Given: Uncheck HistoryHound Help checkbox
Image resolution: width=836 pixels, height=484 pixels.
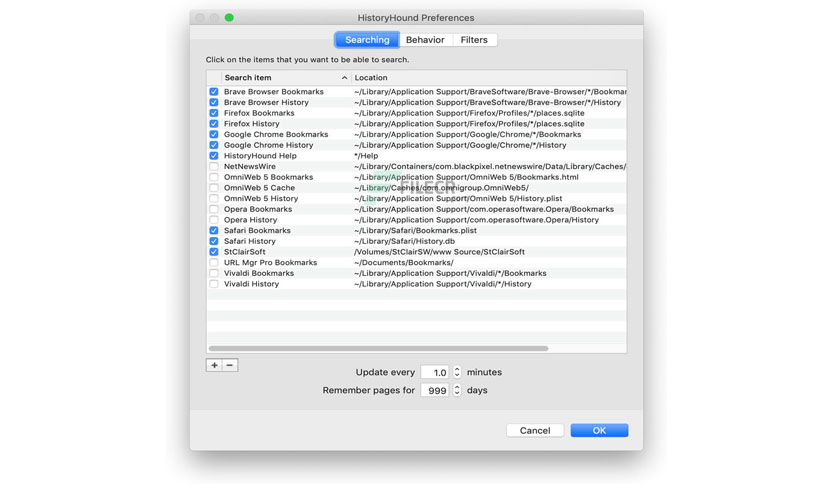Looking at the screenshot, I should (214, 156).
